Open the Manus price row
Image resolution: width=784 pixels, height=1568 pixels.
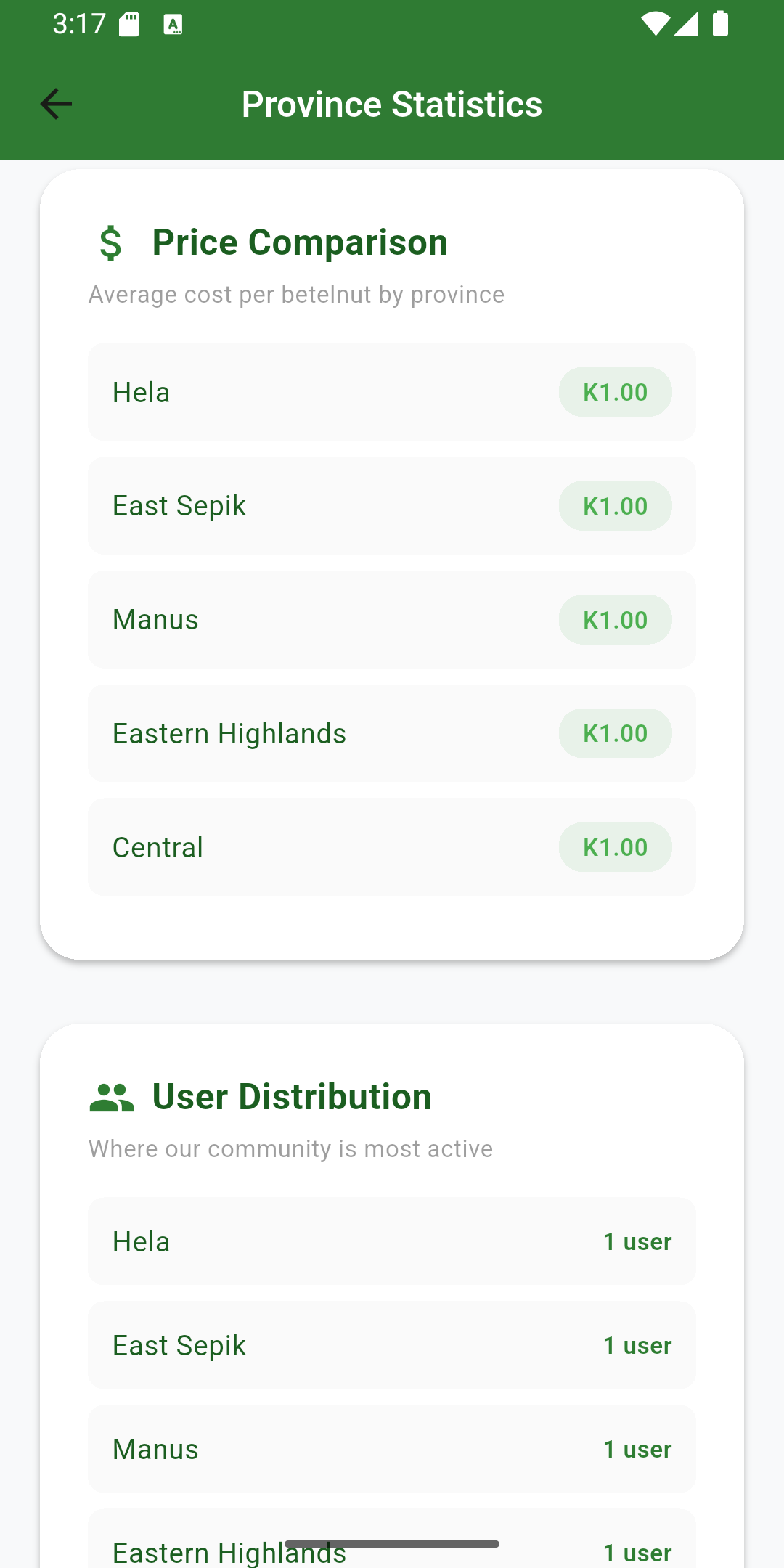[x=391, y=620]
